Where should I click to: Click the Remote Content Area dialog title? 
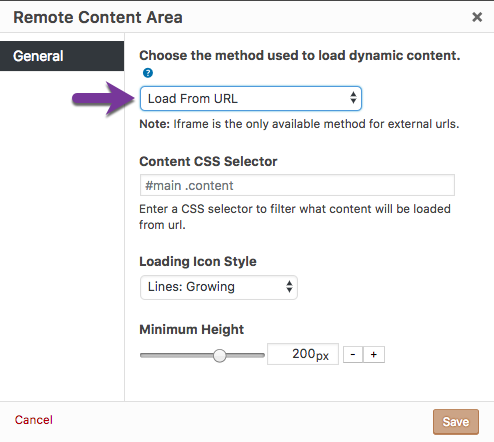click(98, 17)
